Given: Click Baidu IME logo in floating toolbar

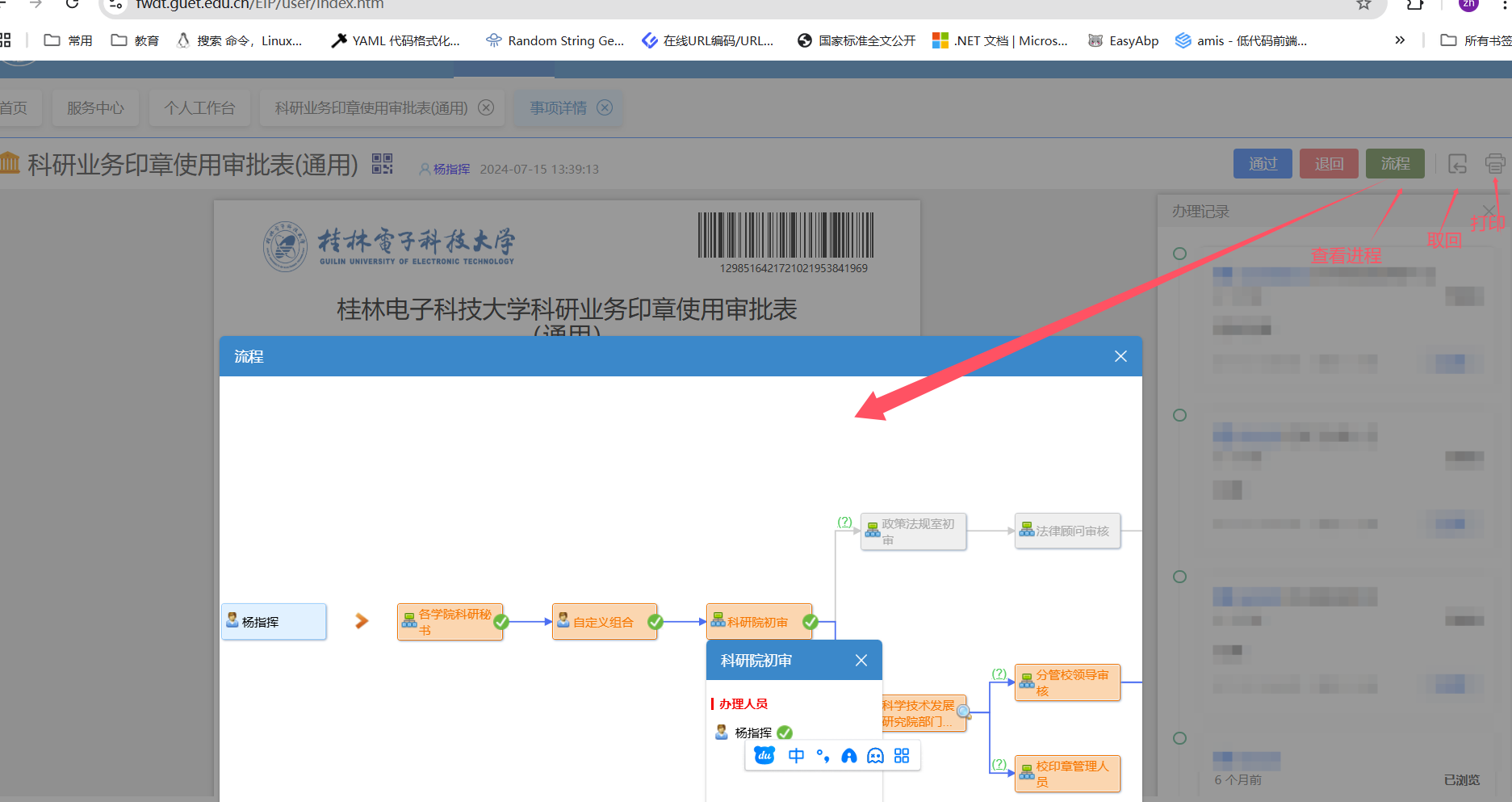Looking at the screenshot, I should (764, 756).
